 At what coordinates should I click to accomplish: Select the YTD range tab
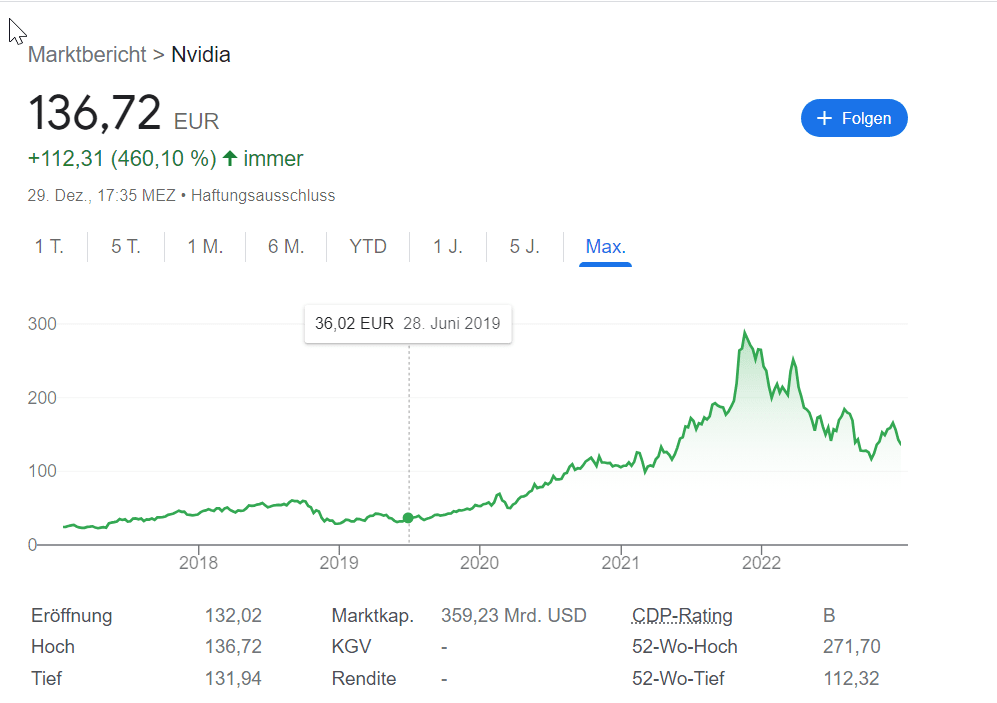[368, 247]
